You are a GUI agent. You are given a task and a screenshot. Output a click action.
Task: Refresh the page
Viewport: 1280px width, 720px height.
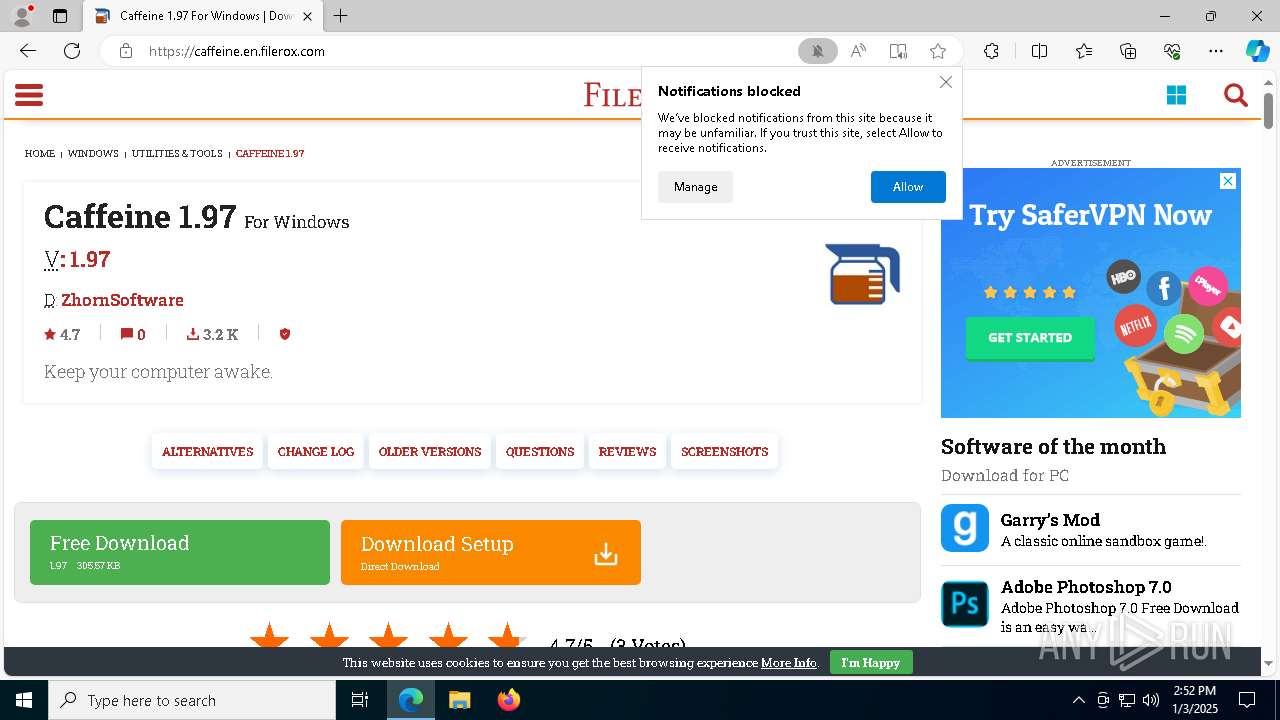(72, 51)
